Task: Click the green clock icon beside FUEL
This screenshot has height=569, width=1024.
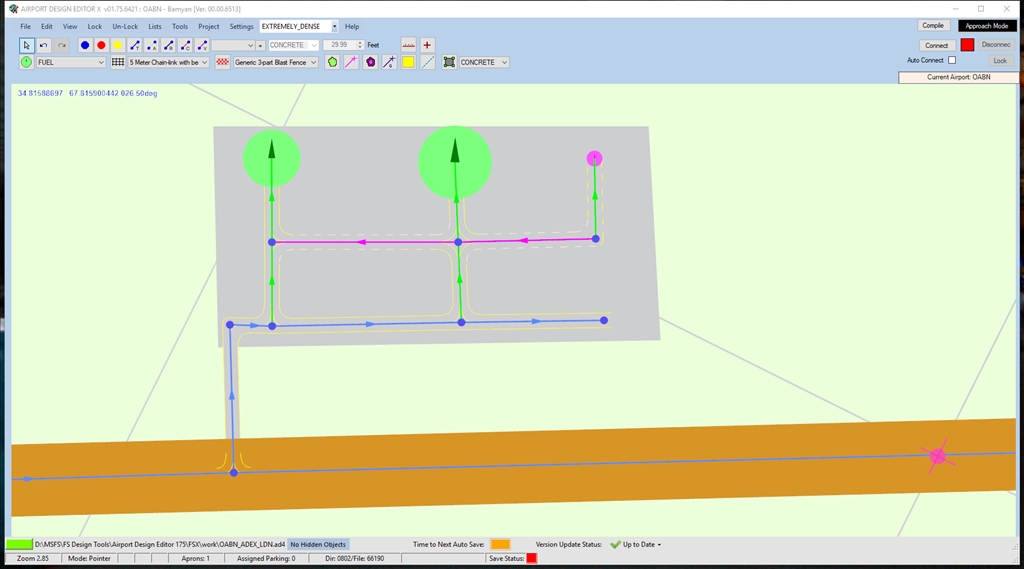Action: point(26,62)
